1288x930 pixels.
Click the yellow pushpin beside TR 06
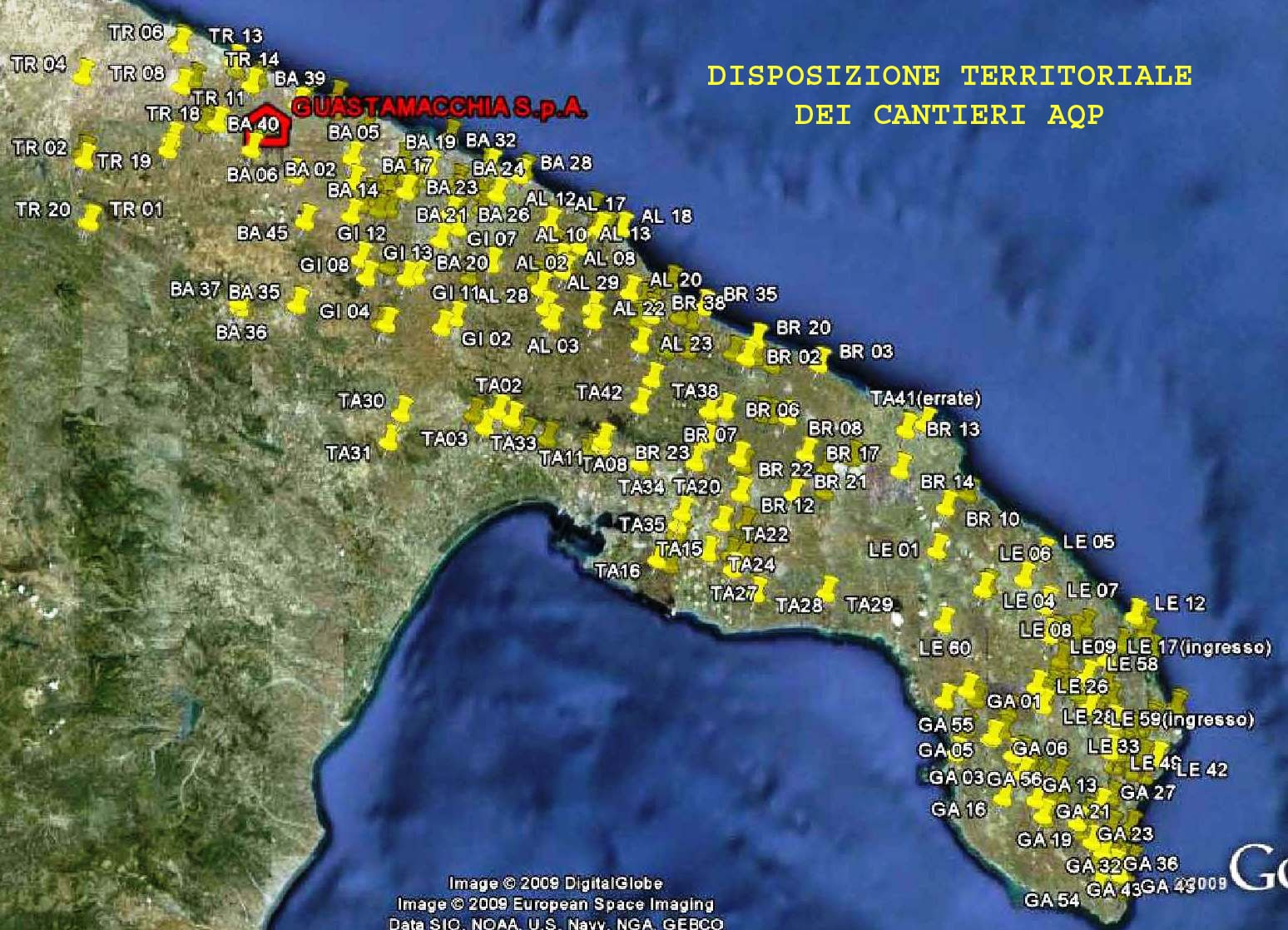point(181,40)
